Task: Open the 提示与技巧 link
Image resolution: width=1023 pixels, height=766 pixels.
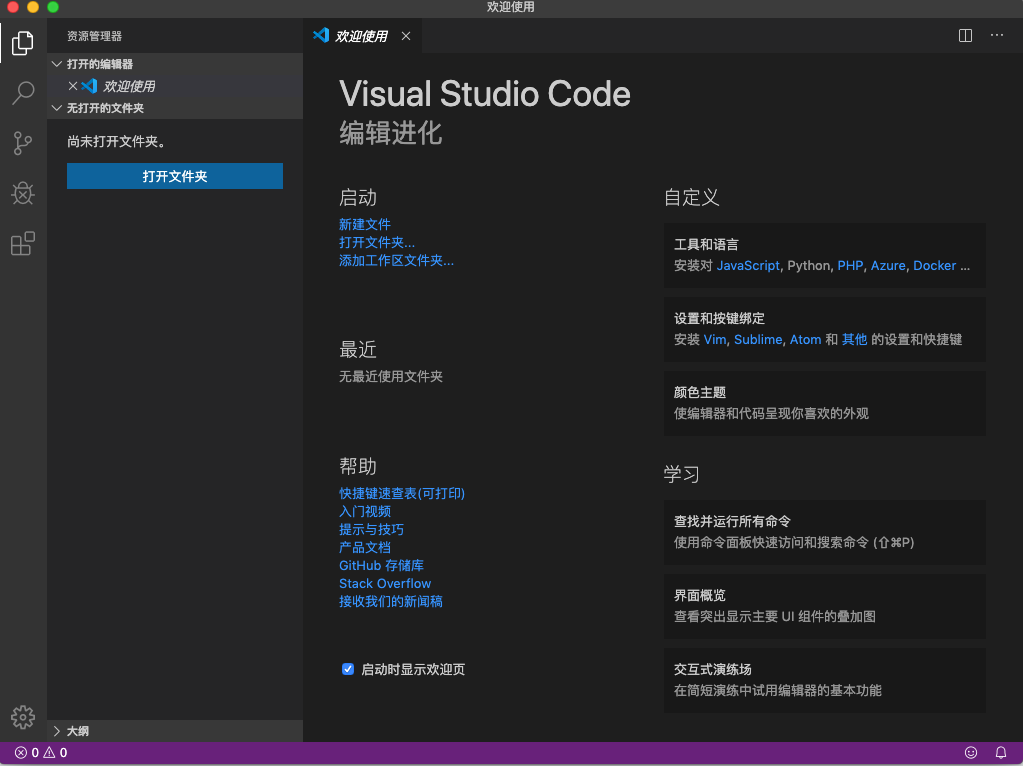Action: 371,529
